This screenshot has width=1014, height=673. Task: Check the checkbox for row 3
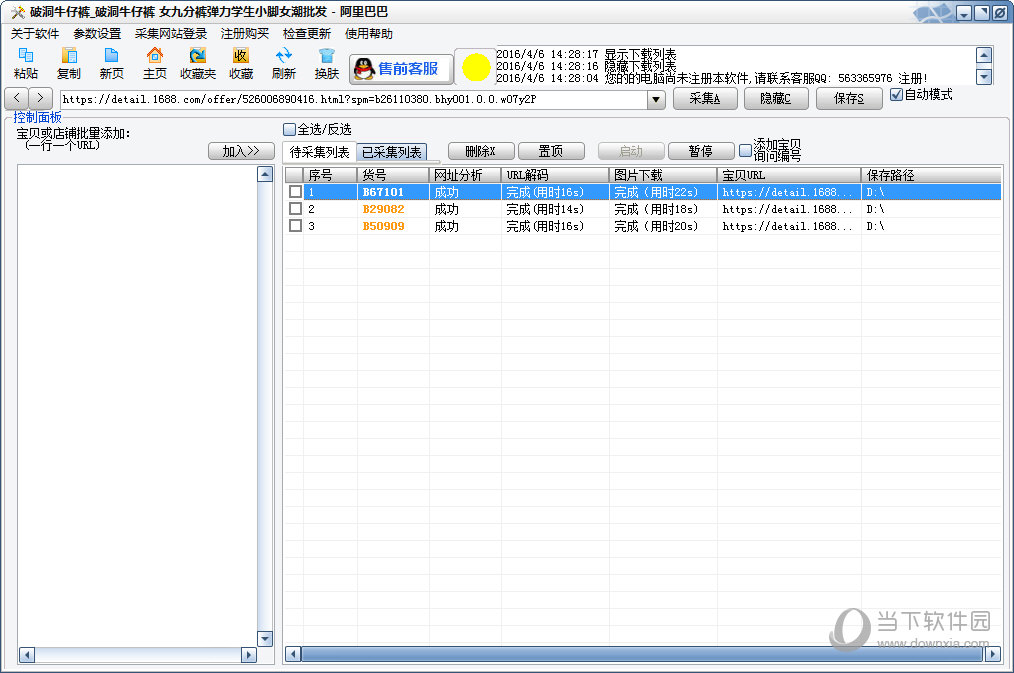[295, 226]
